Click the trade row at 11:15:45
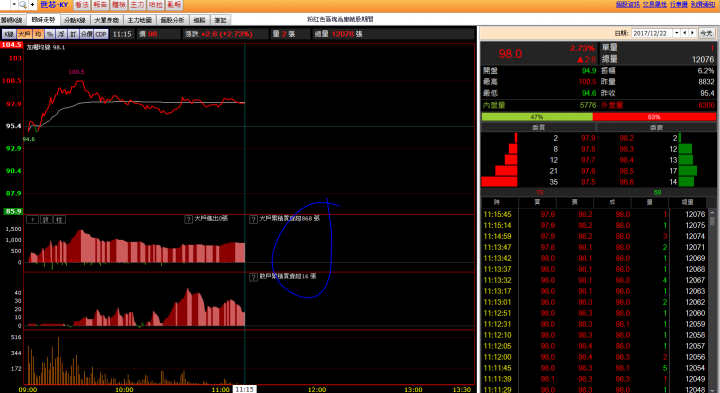This screenshot has height=393, width=720. 594,214
